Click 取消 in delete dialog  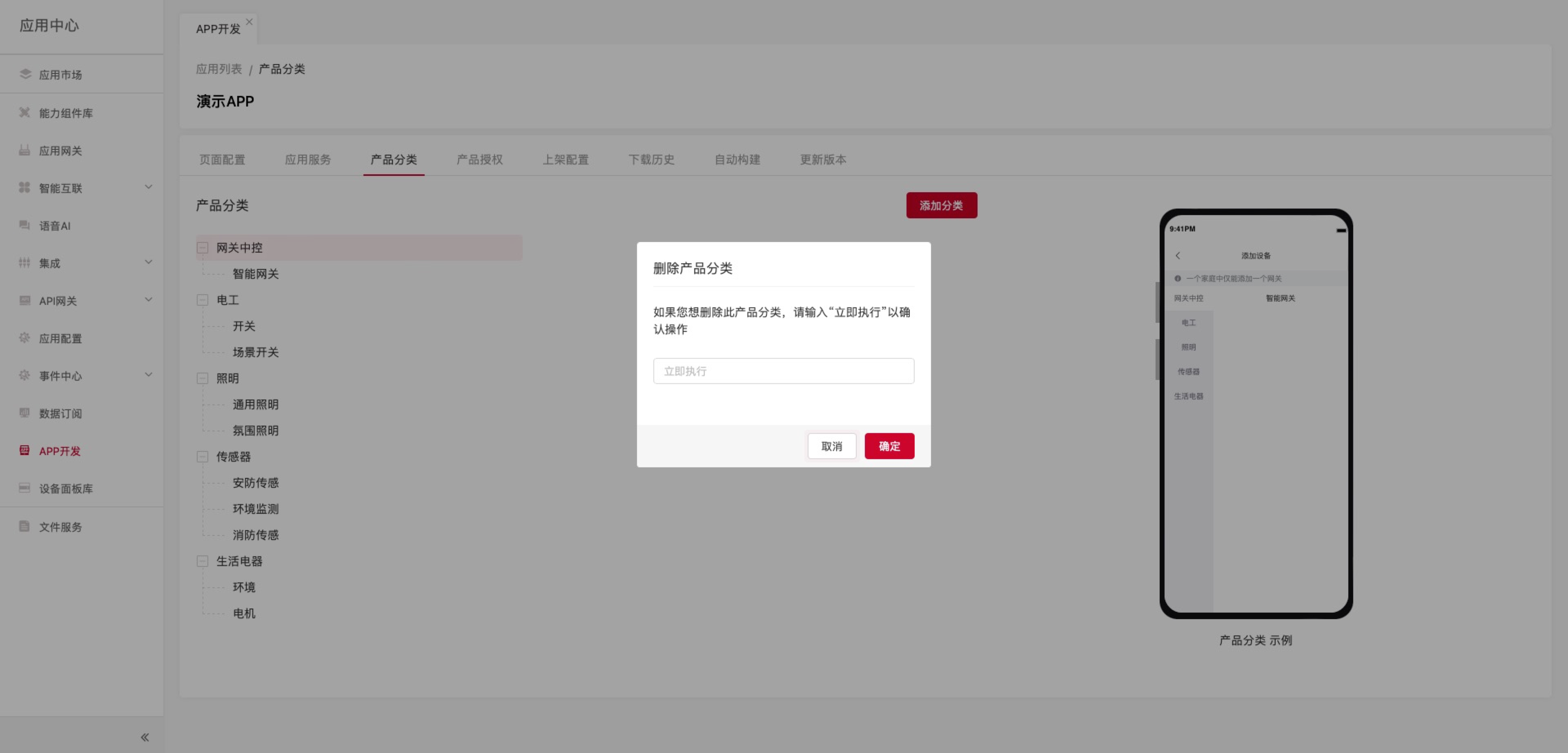831,446
